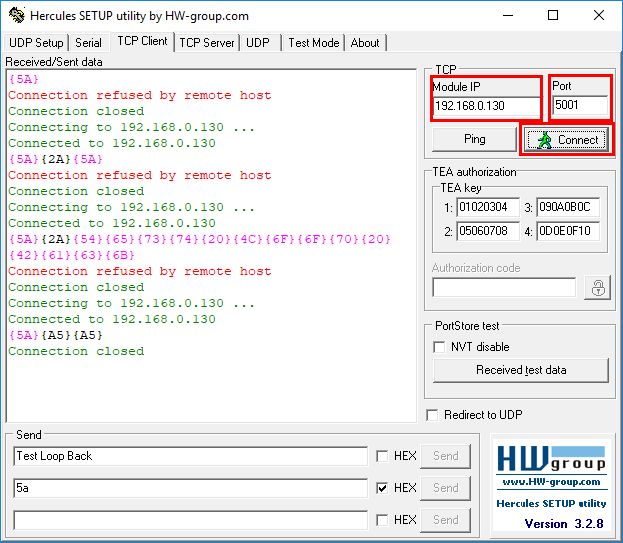Close the Hercules SETUP utility window
Screen dimensions: 623x543
pyautogui.click(x=599, y=15)
